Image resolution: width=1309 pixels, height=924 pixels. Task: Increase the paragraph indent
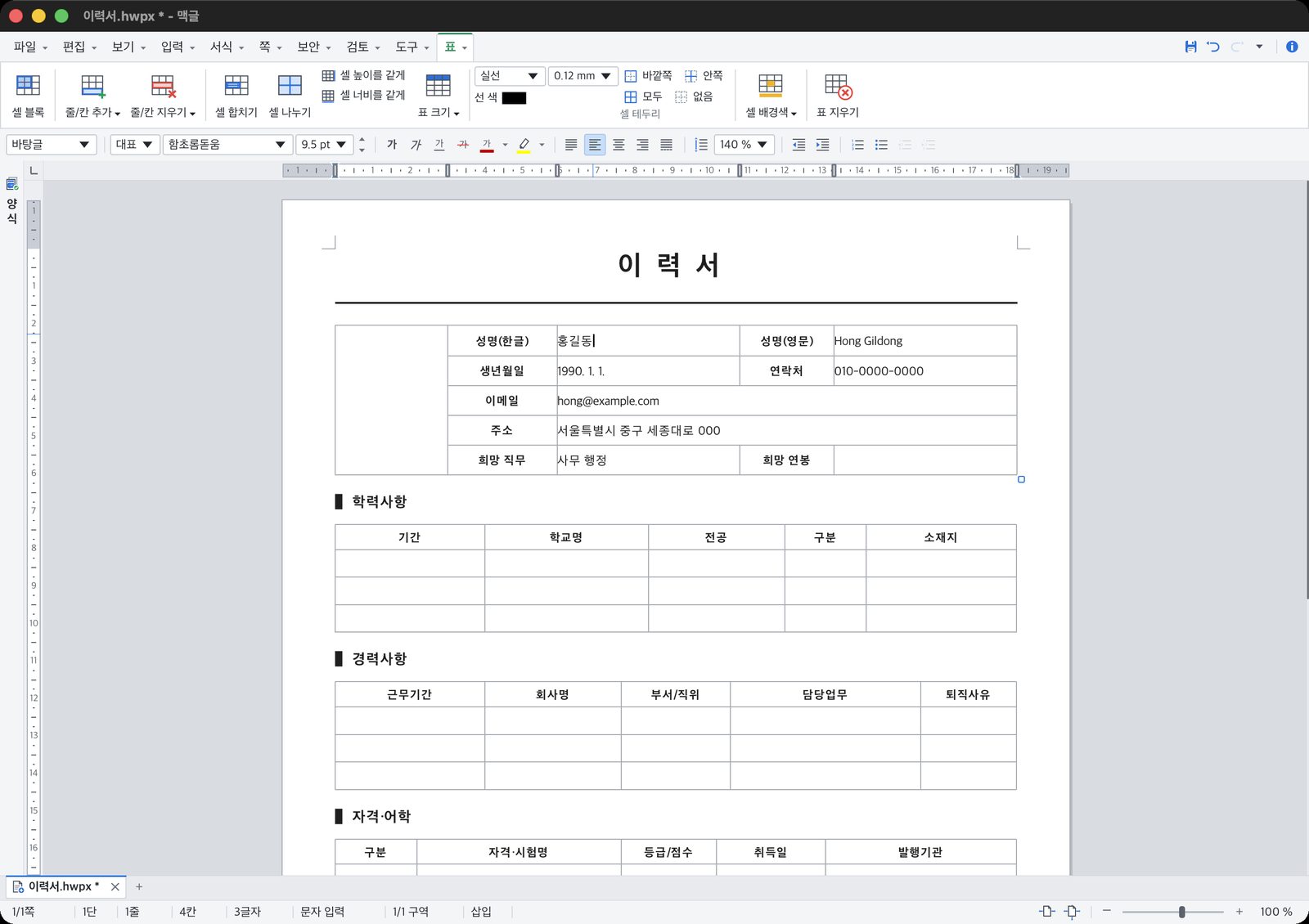(x=822, y=145)
